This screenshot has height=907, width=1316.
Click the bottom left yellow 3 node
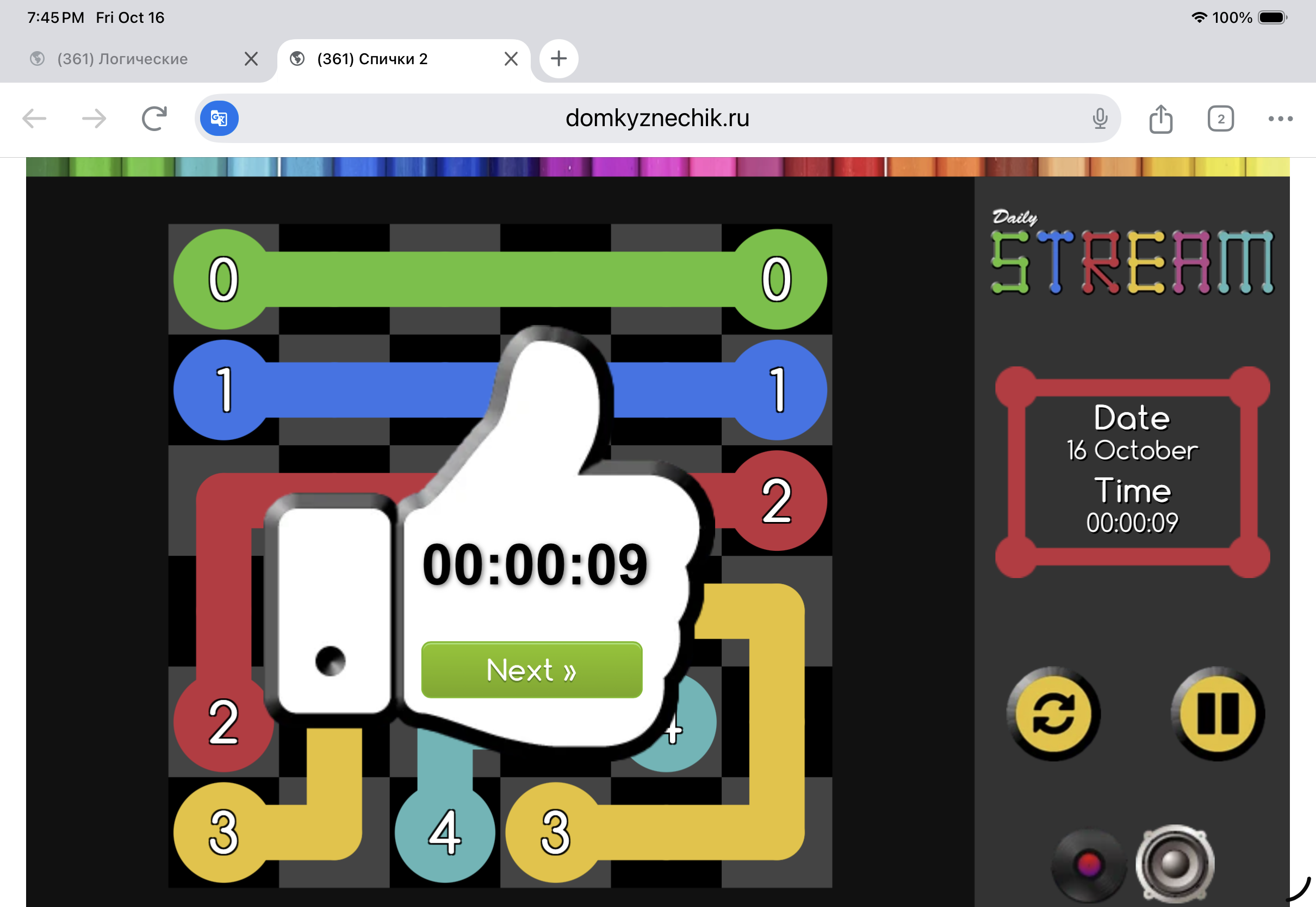click(224, 832)
